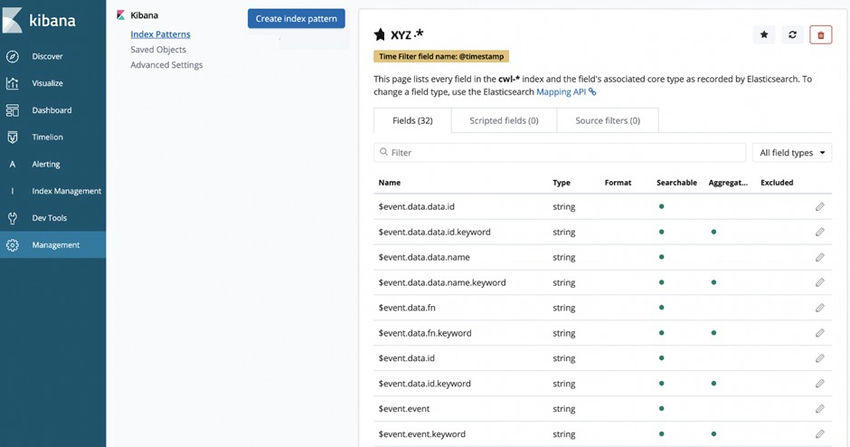Viewport: 850px width, 447px height.
Task: Click Create index pattern button
Action: tap(296, 19)
